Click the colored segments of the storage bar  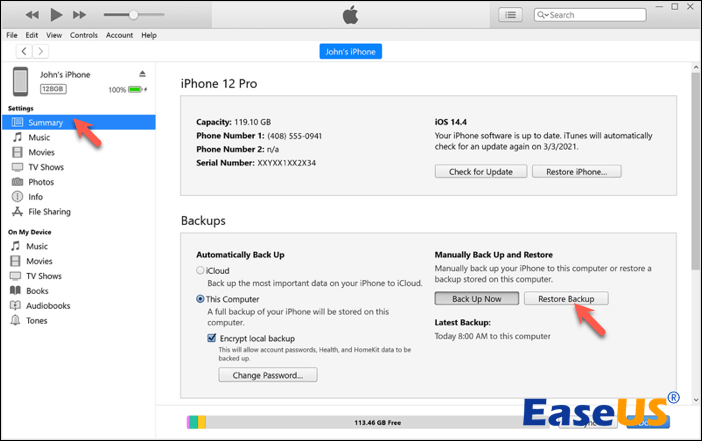pyautogui.click(x=197, y=422)
